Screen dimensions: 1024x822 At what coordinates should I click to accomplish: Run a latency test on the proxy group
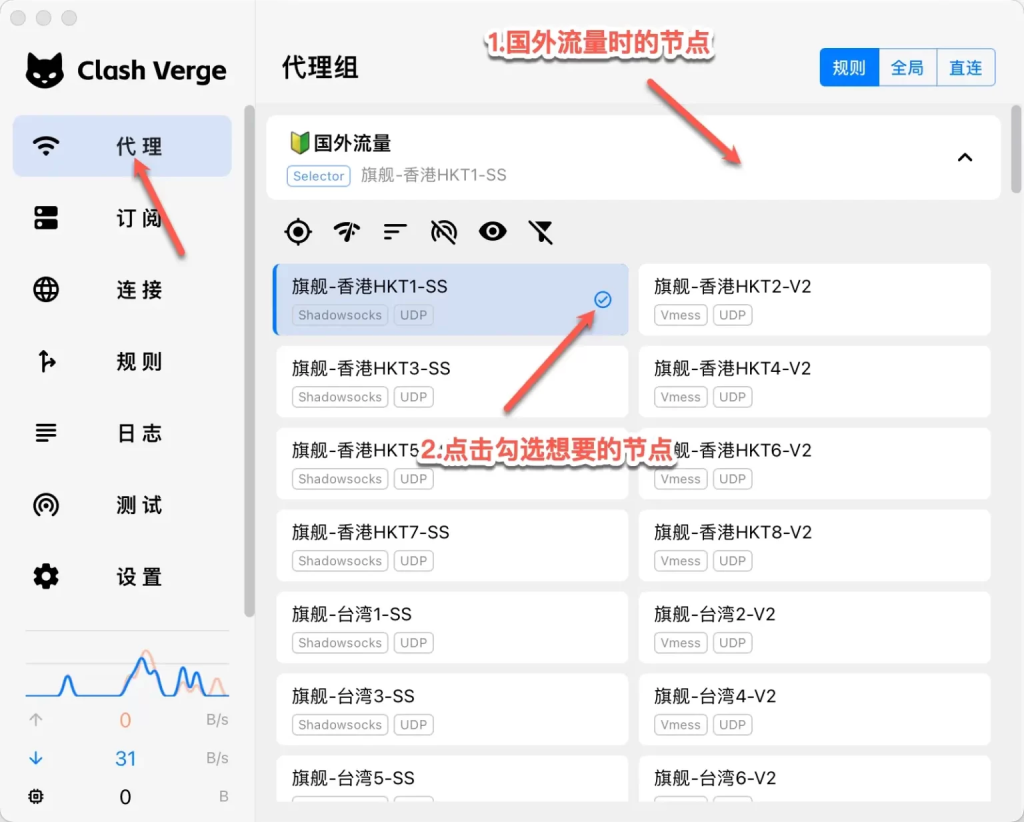(x=346, y=231)
